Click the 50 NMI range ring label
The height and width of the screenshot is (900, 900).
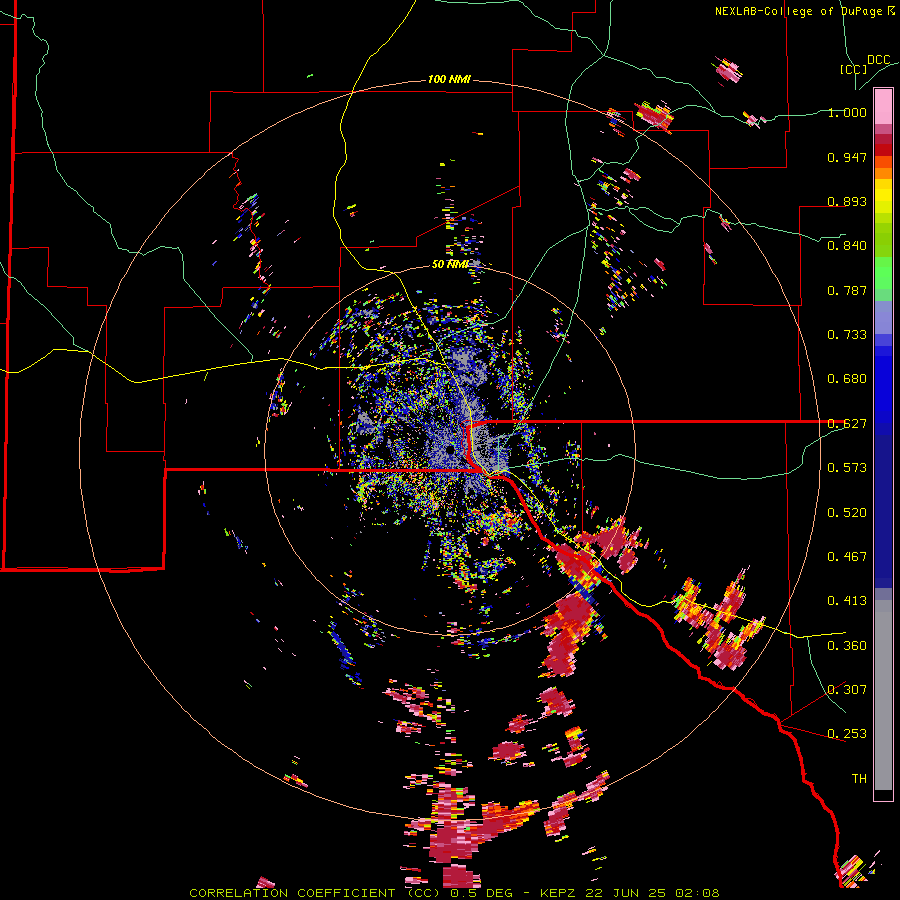(450, 264)
